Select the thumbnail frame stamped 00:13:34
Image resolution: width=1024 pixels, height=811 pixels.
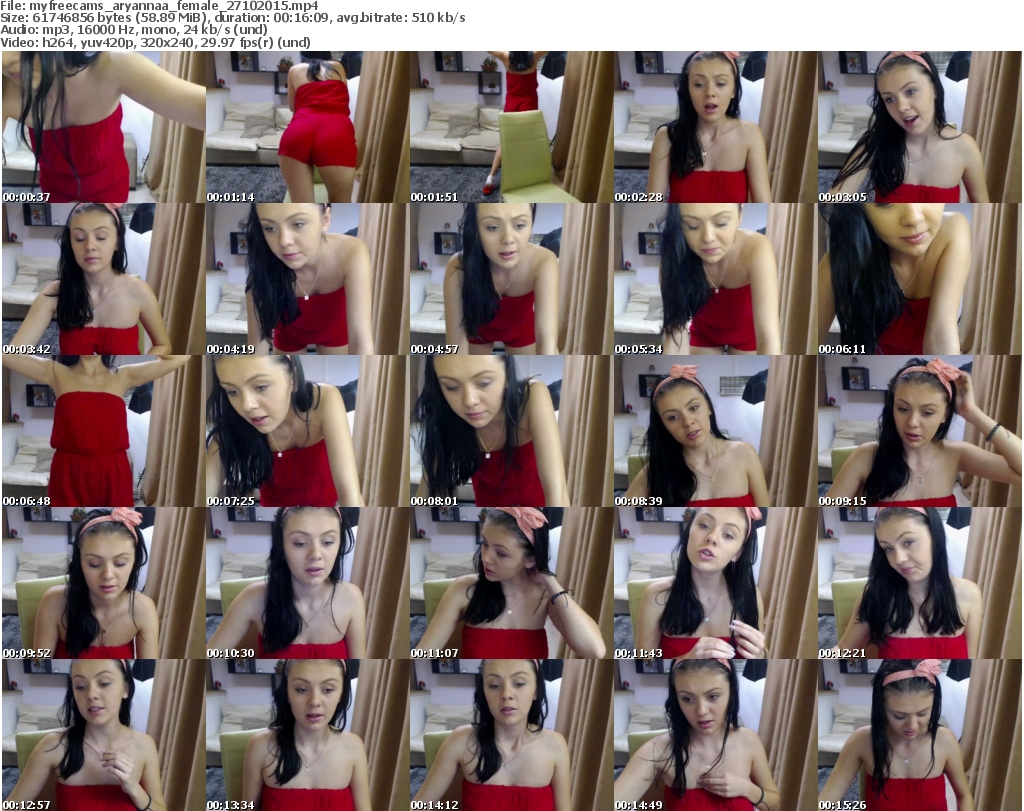coord(308,735)
